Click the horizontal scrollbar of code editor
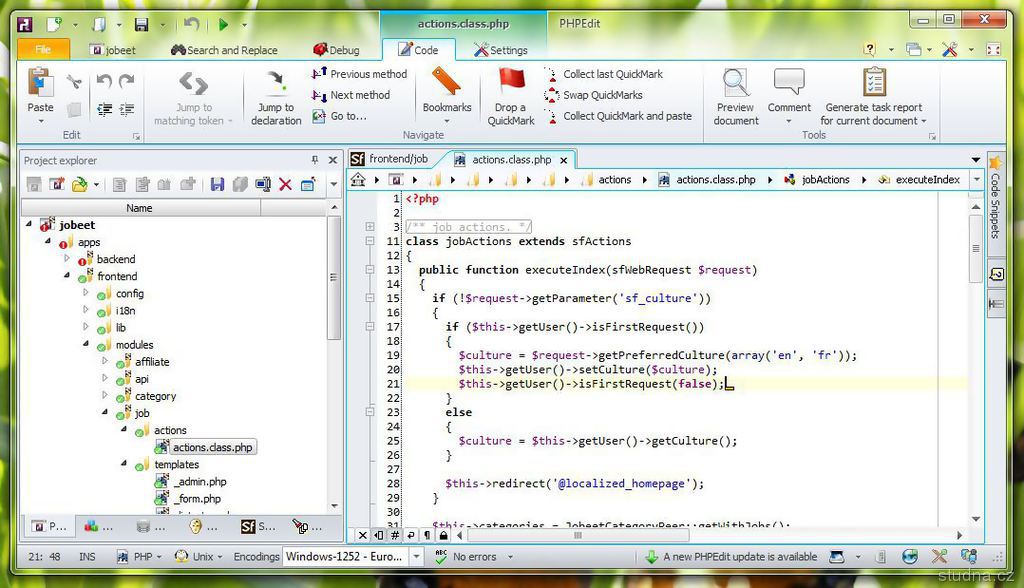1024x588 pixels. coord(576,535)
